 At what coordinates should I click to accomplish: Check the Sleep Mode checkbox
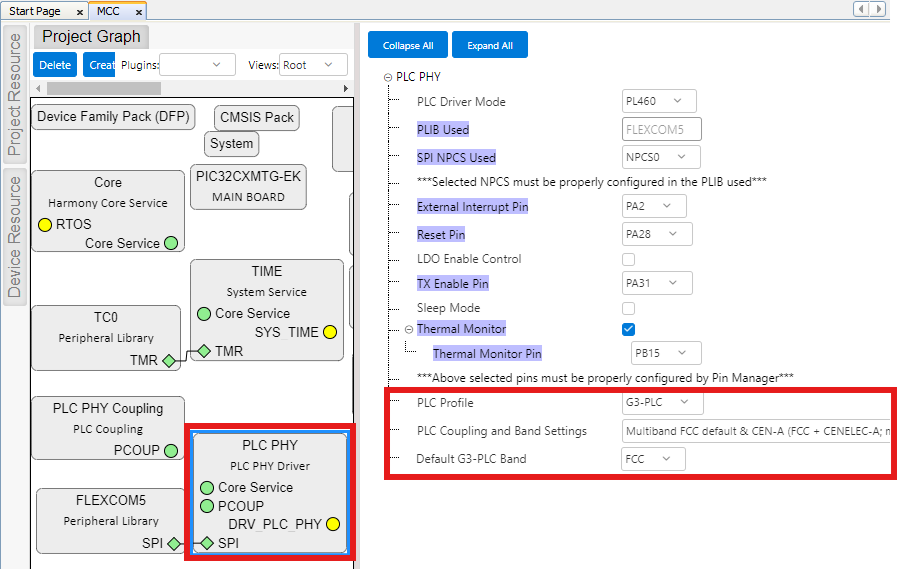[x=629, y=308]
